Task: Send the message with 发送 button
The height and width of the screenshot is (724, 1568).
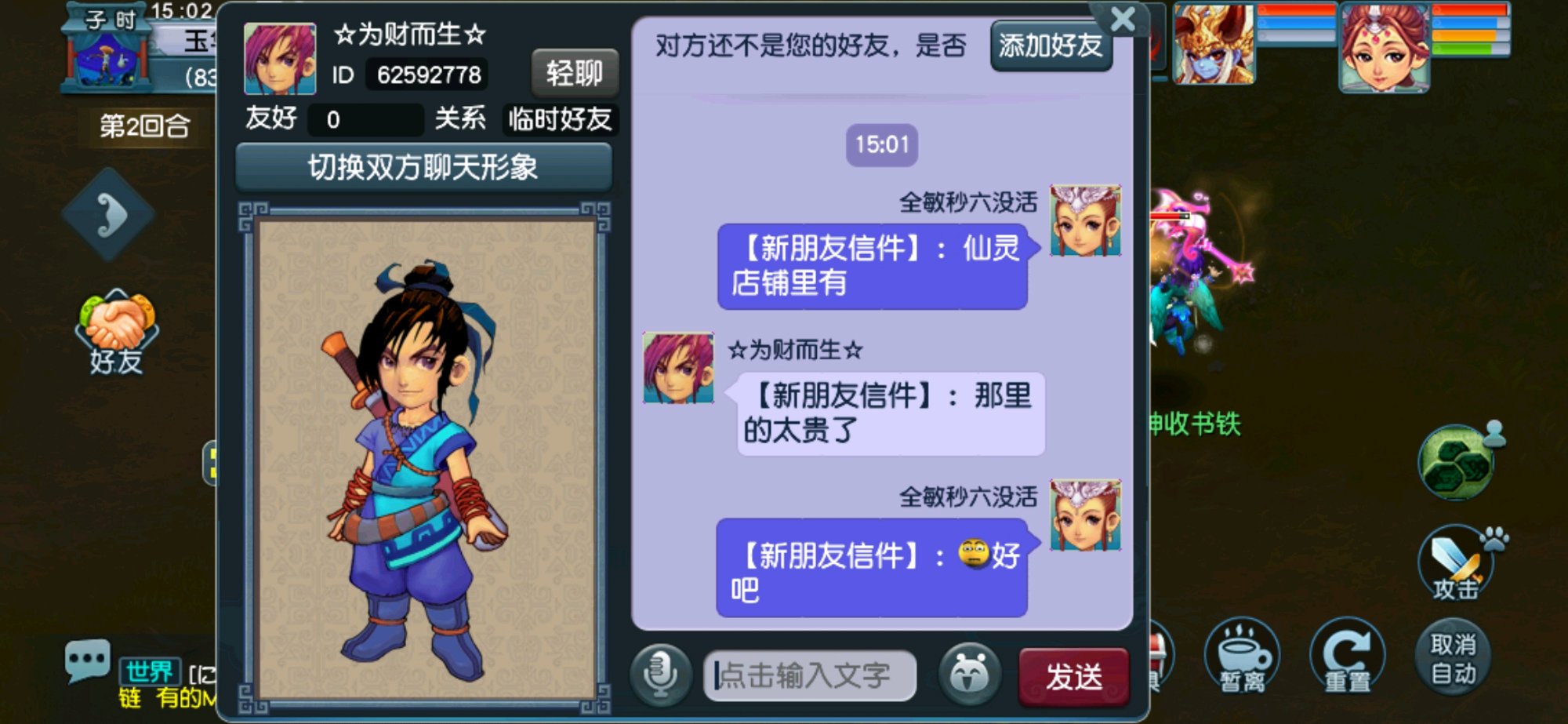Action: click(x=1074, y=676)
